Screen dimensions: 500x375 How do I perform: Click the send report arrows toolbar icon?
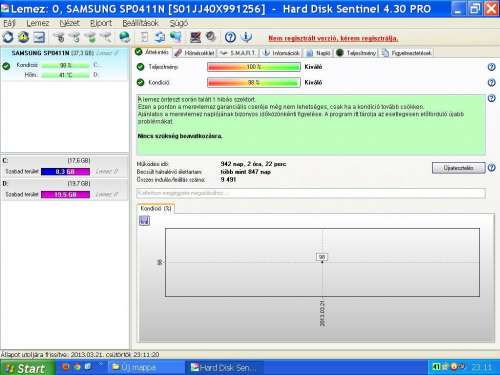coord(160,37)
